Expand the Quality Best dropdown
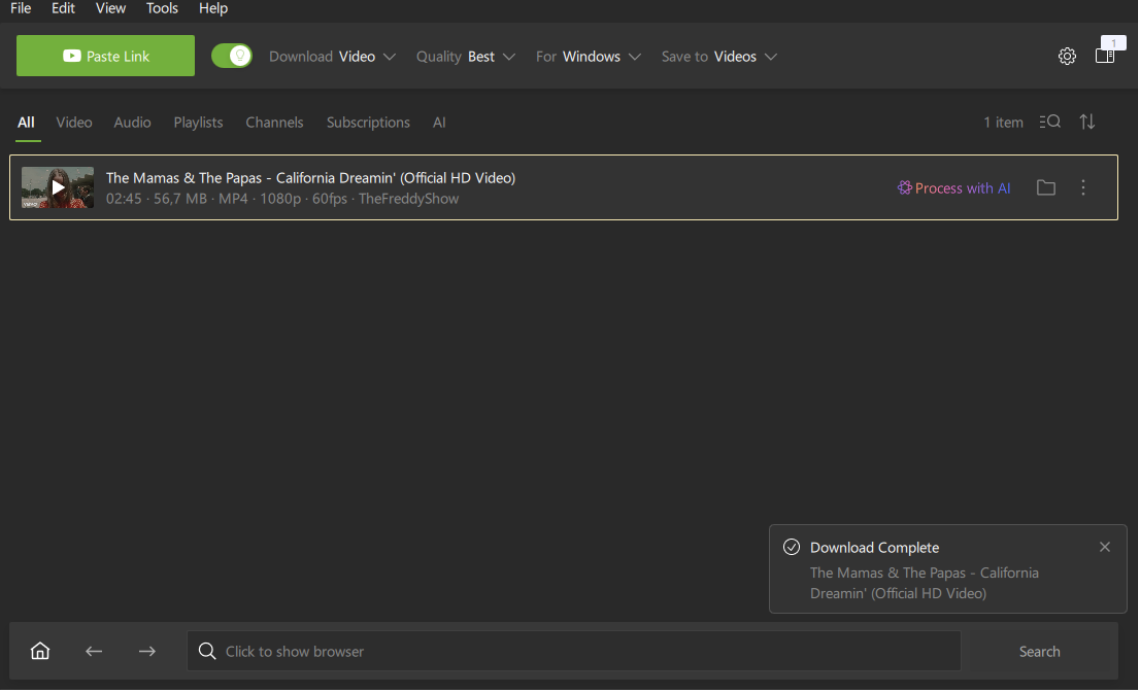 (x=465, y=57)
